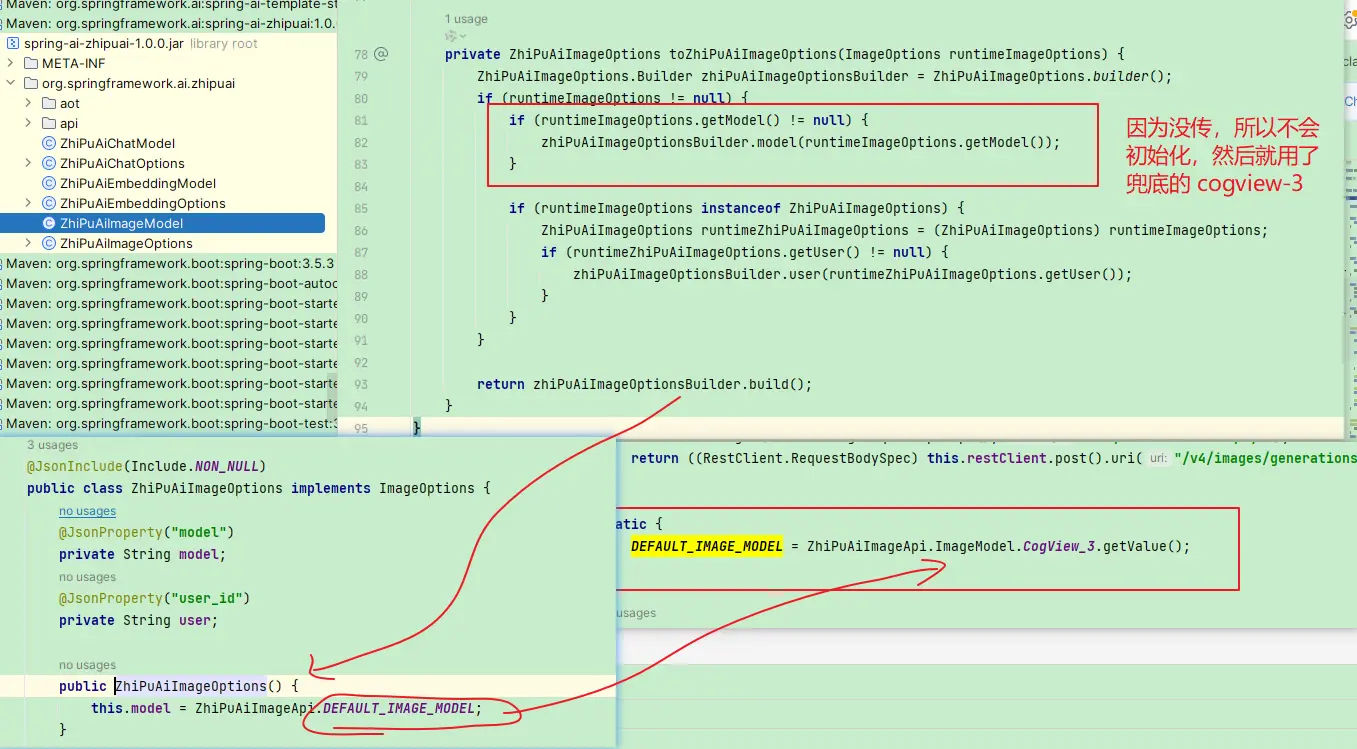Select ZhiPuAiImageOptions in the project tree
This screenshot has width=1357, height=749.
pos(126,244)
